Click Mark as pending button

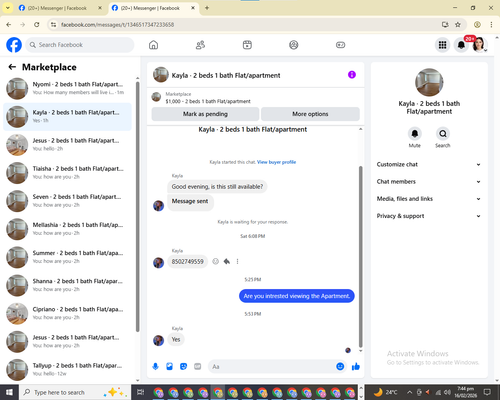205,114
